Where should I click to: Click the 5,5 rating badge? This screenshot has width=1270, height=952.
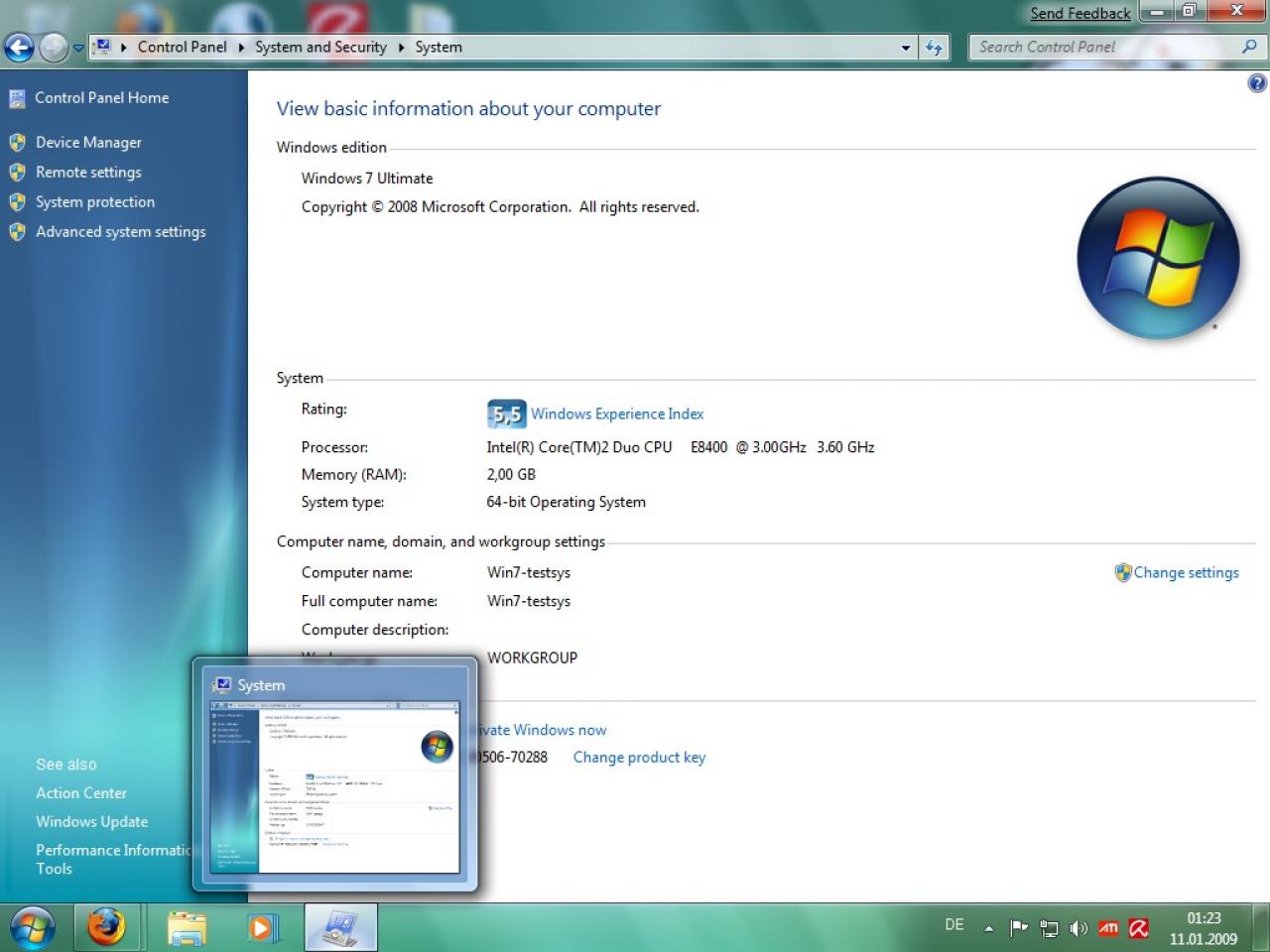pyautogui.click(x=506, y=414)
